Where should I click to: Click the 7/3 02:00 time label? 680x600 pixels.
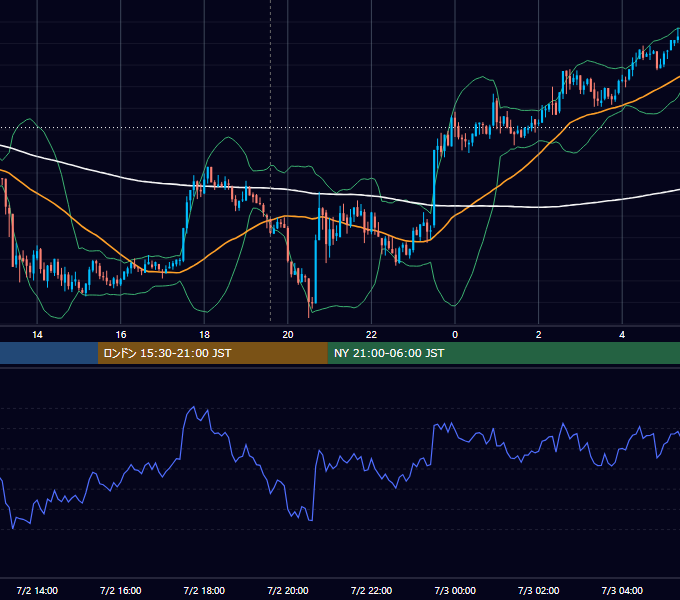pyautogui.click(x=539, y=590)
